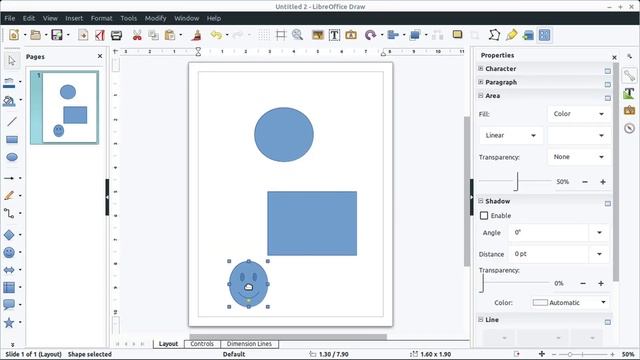Click the blue rectangle shape on canvas
640x360 pixels.
click(312, 223)
